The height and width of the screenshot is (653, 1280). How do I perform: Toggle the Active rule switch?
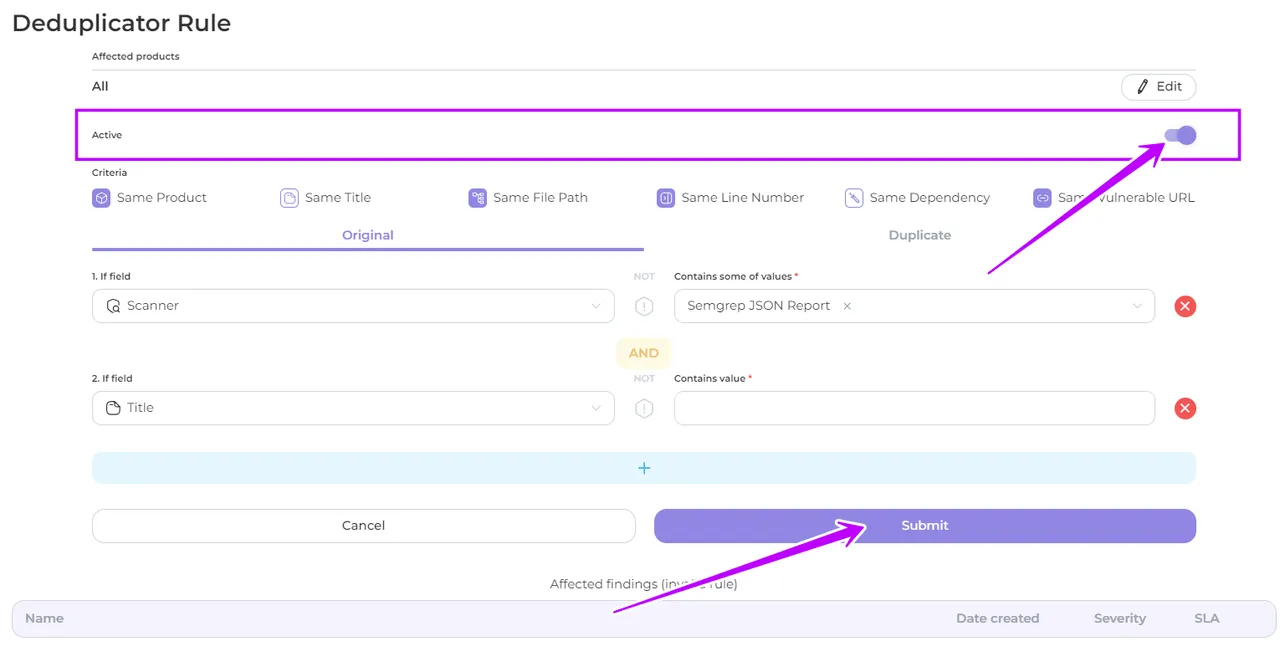click(1180, 136)
